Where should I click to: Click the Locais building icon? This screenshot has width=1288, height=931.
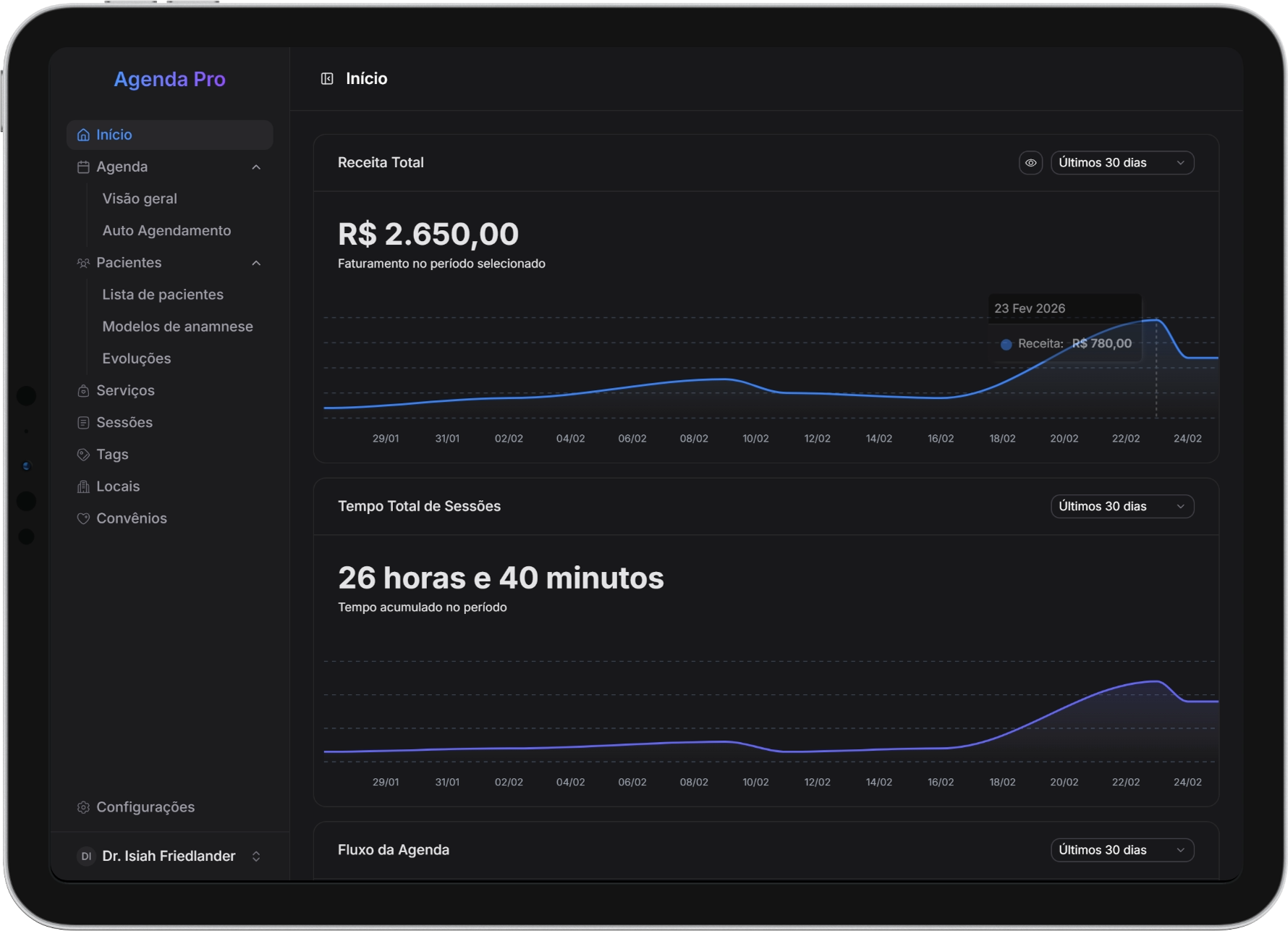(x=83, y=486)
